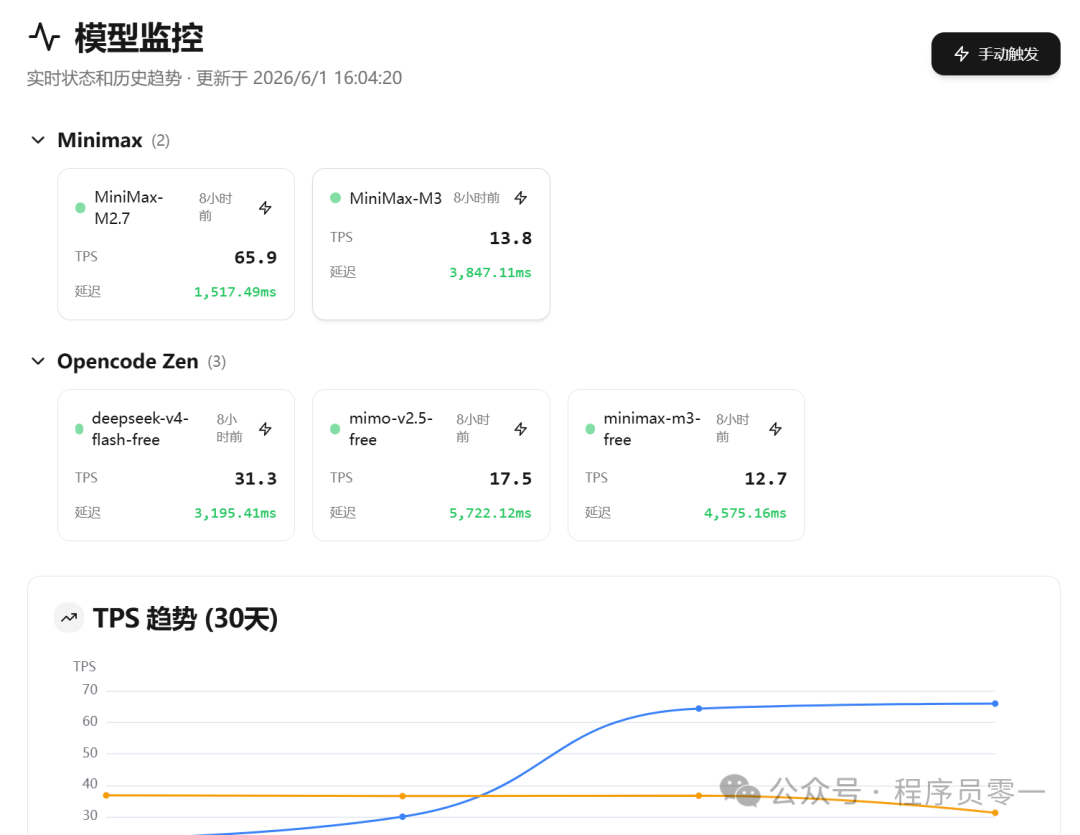Image resolution: width=1080 pixels, height=835 pixels.
Task: Click the rightmost blue data point on chart
Action: [995, 703]
